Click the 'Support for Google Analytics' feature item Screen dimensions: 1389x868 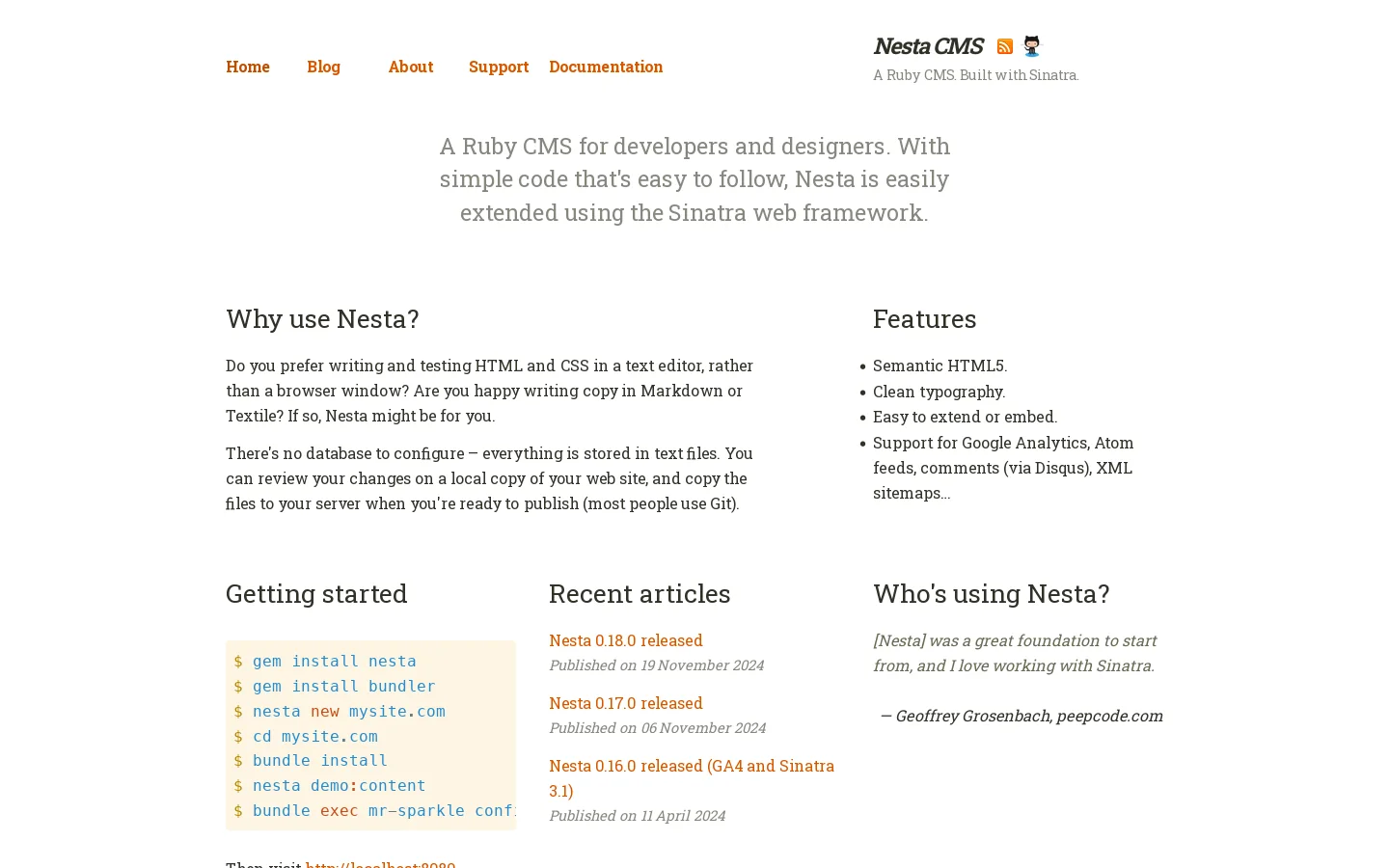coord(1003,468)
